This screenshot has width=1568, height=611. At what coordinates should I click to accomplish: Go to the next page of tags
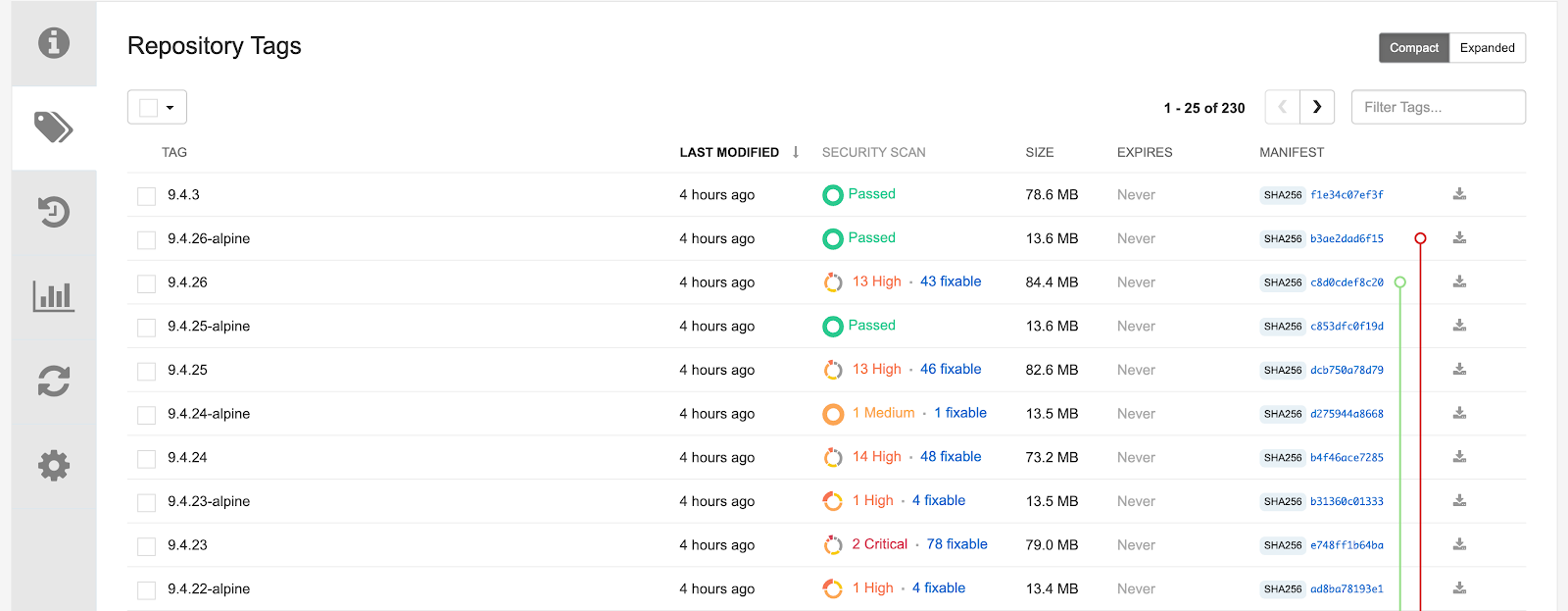tap(1317, 106)
